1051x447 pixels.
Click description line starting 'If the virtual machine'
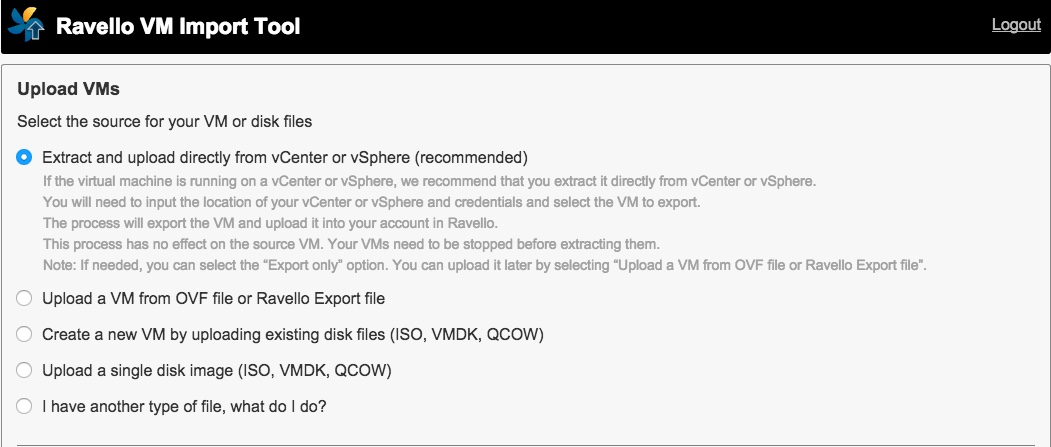point(430,182)
